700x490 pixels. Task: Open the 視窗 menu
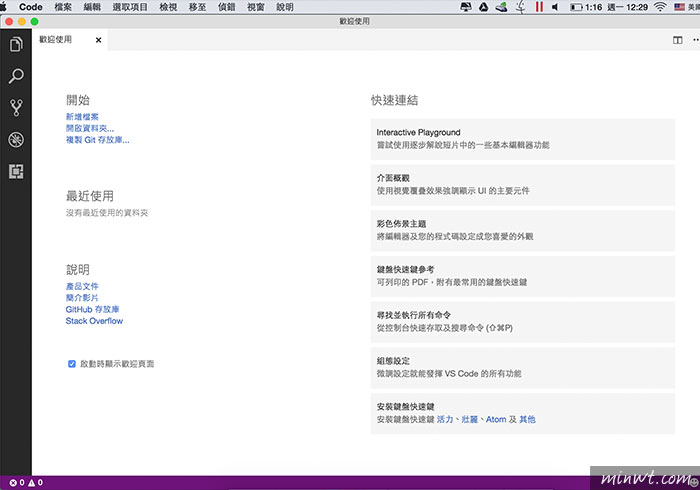pos(256,7)
